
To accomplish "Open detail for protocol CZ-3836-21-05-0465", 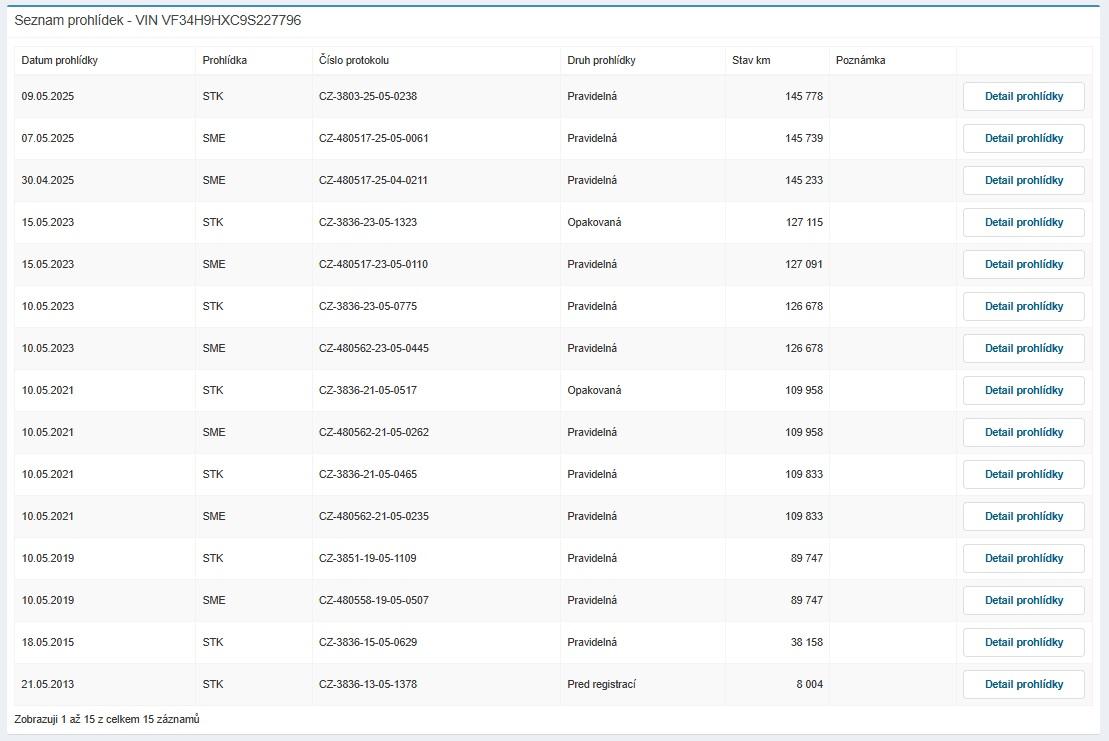I will point(1023,474).
